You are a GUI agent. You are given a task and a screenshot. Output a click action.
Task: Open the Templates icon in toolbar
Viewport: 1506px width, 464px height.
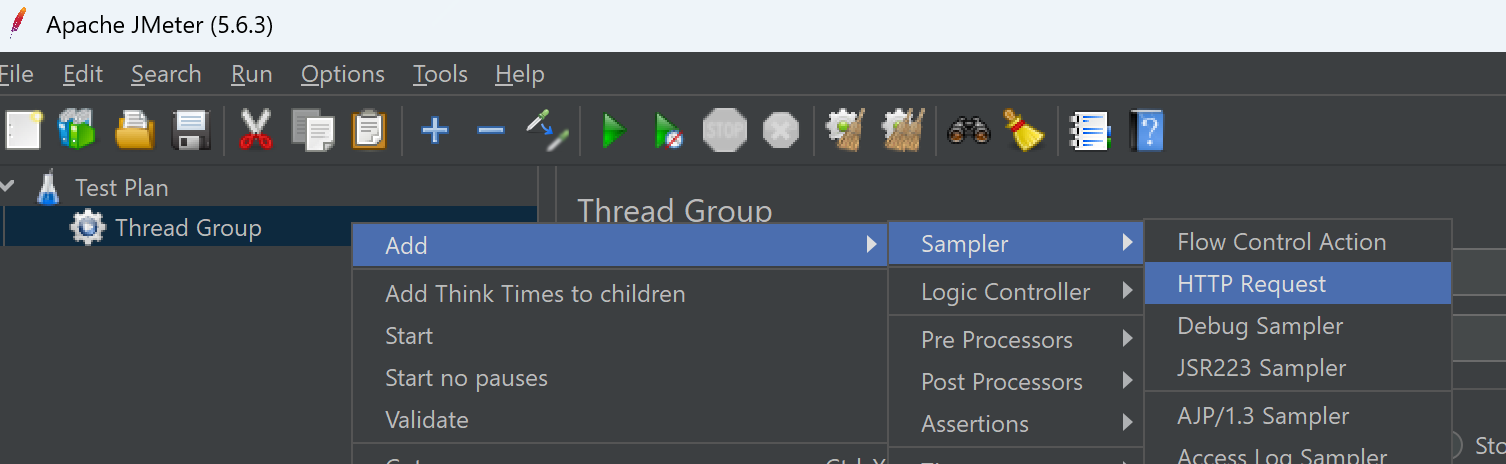coord(77,131)
